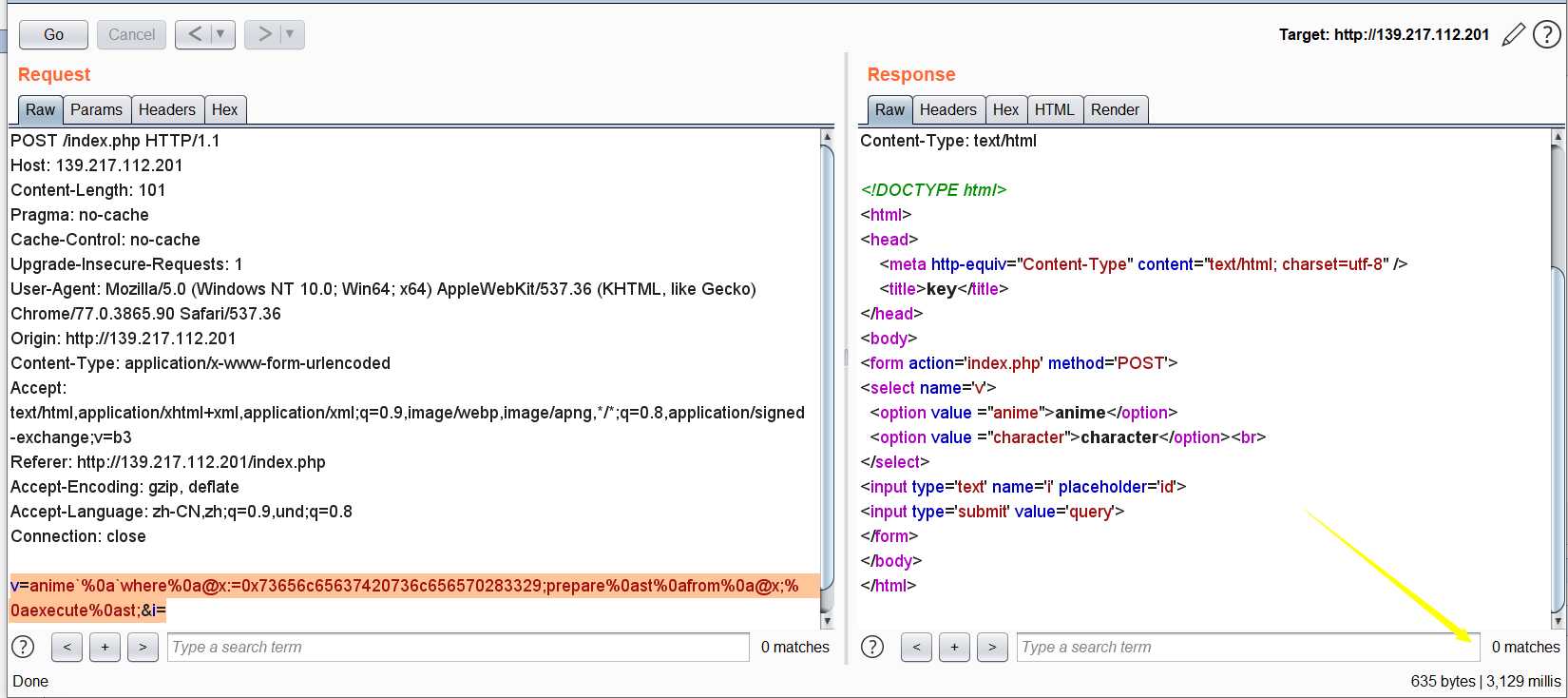This screenshot has width=1568, height=698.
Task: Click the submit input 'query' line
Action: tap(992, 512)
